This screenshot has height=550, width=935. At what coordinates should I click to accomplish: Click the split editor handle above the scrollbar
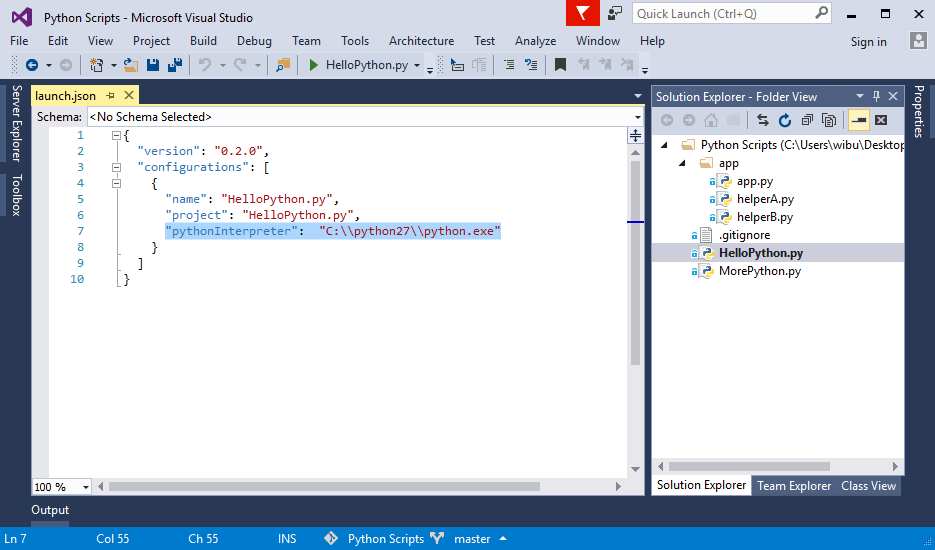click(635, 135)
